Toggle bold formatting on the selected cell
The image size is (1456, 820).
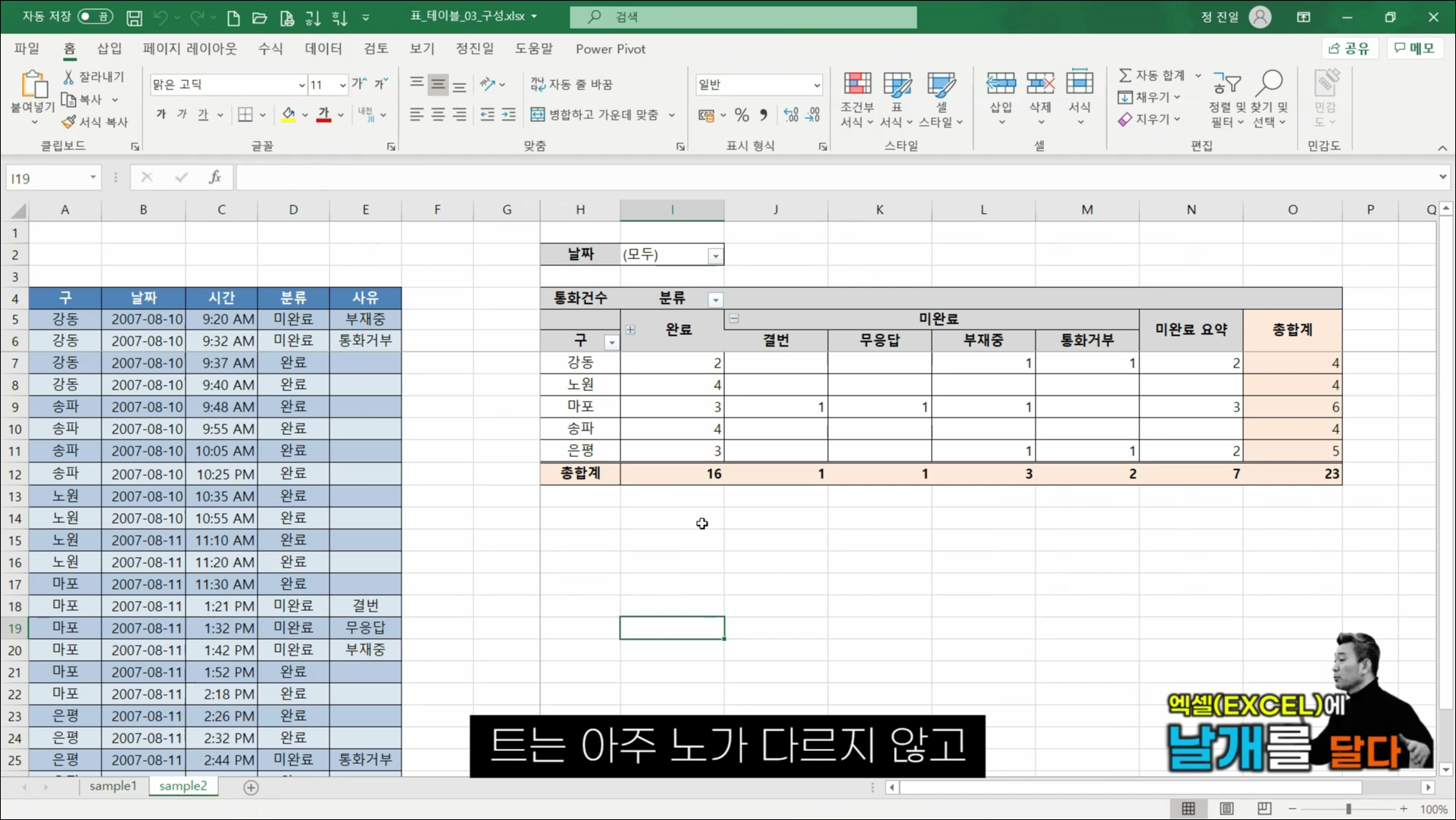pyautogui.click(x=159, y=114)
